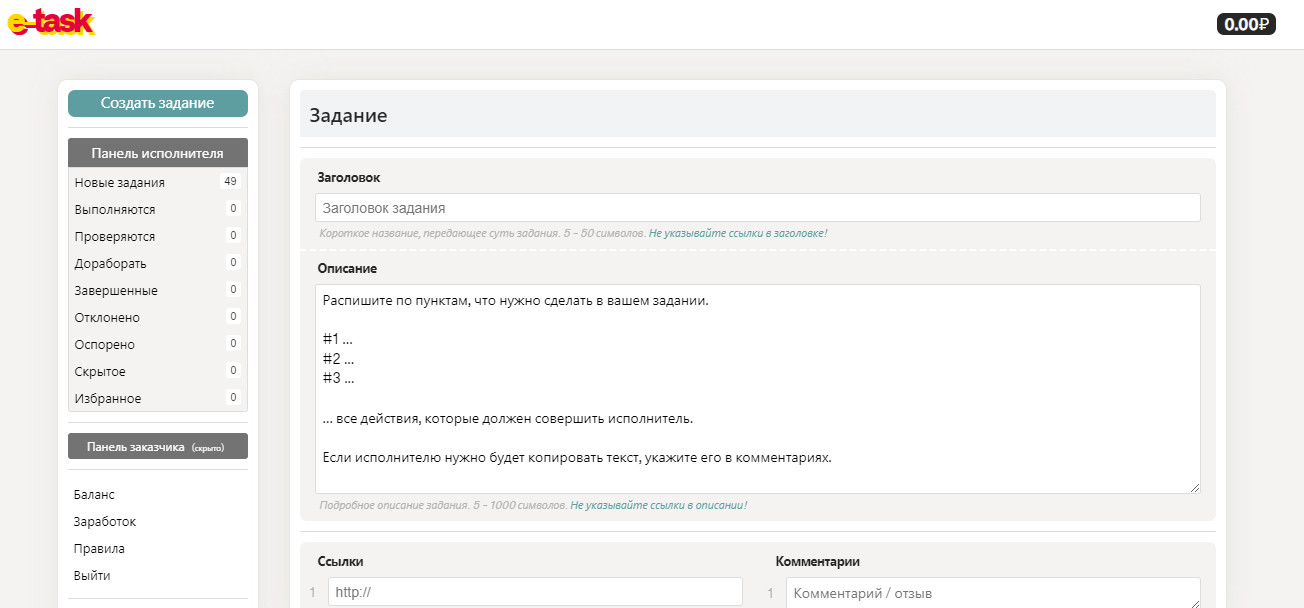Image resolution: width=1304 pixels, height=608 pixels.
Task: Focus the Заголовок задания input field
Action: [x=757, y=208]
